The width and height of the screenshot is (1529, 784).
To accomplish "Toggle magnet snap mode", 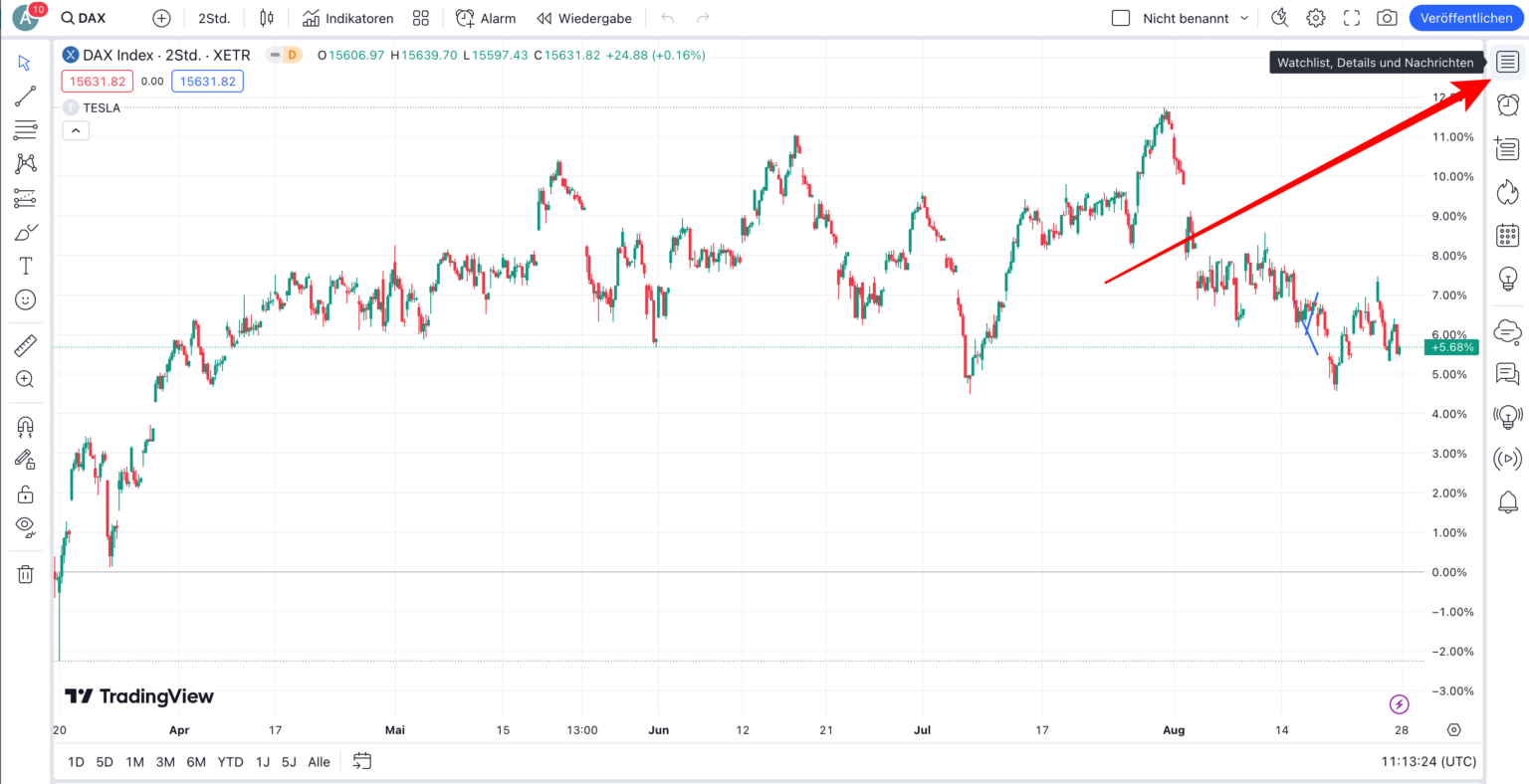I will click(25, 428).
